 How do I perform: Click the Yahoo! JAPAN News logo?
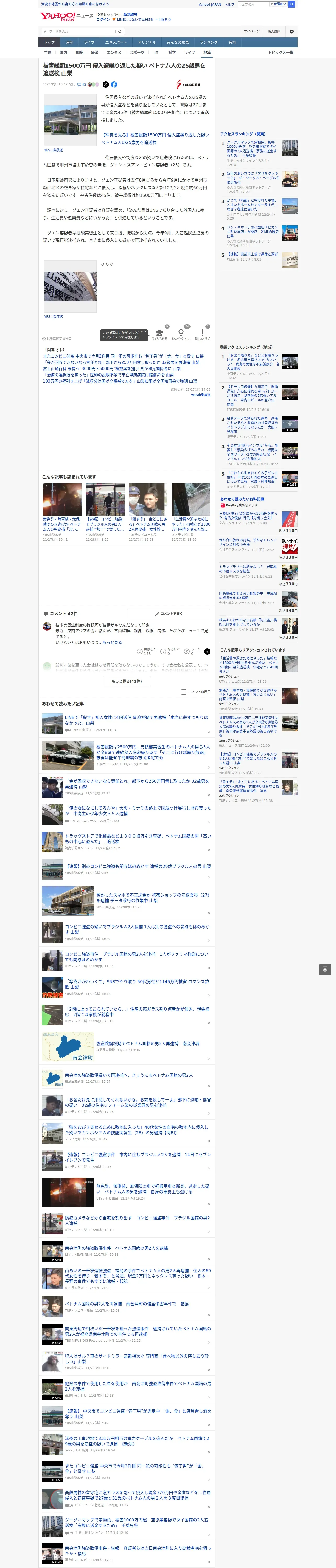[66, 16]
